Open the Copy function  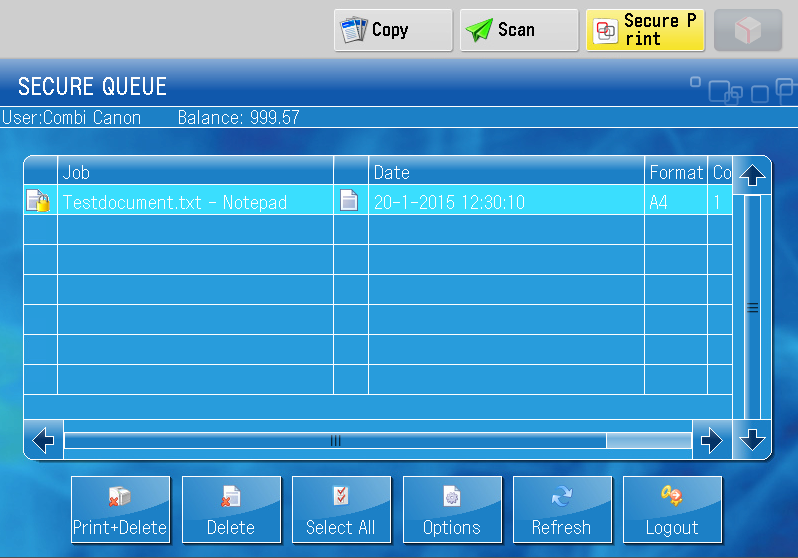click(x=392, y=30)
